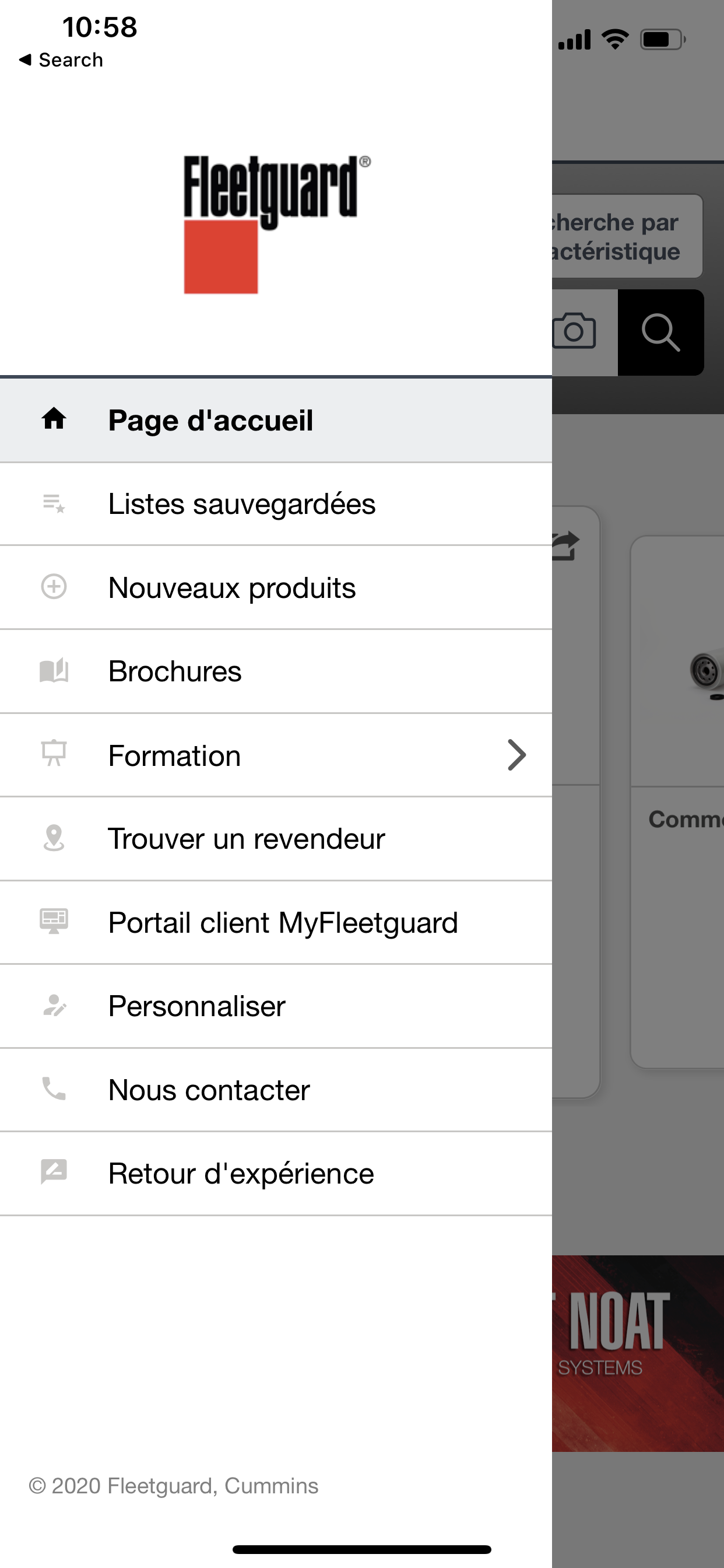Open the Brochures menu entry
Screen dimensions: 724x1568
click(276, 671)
